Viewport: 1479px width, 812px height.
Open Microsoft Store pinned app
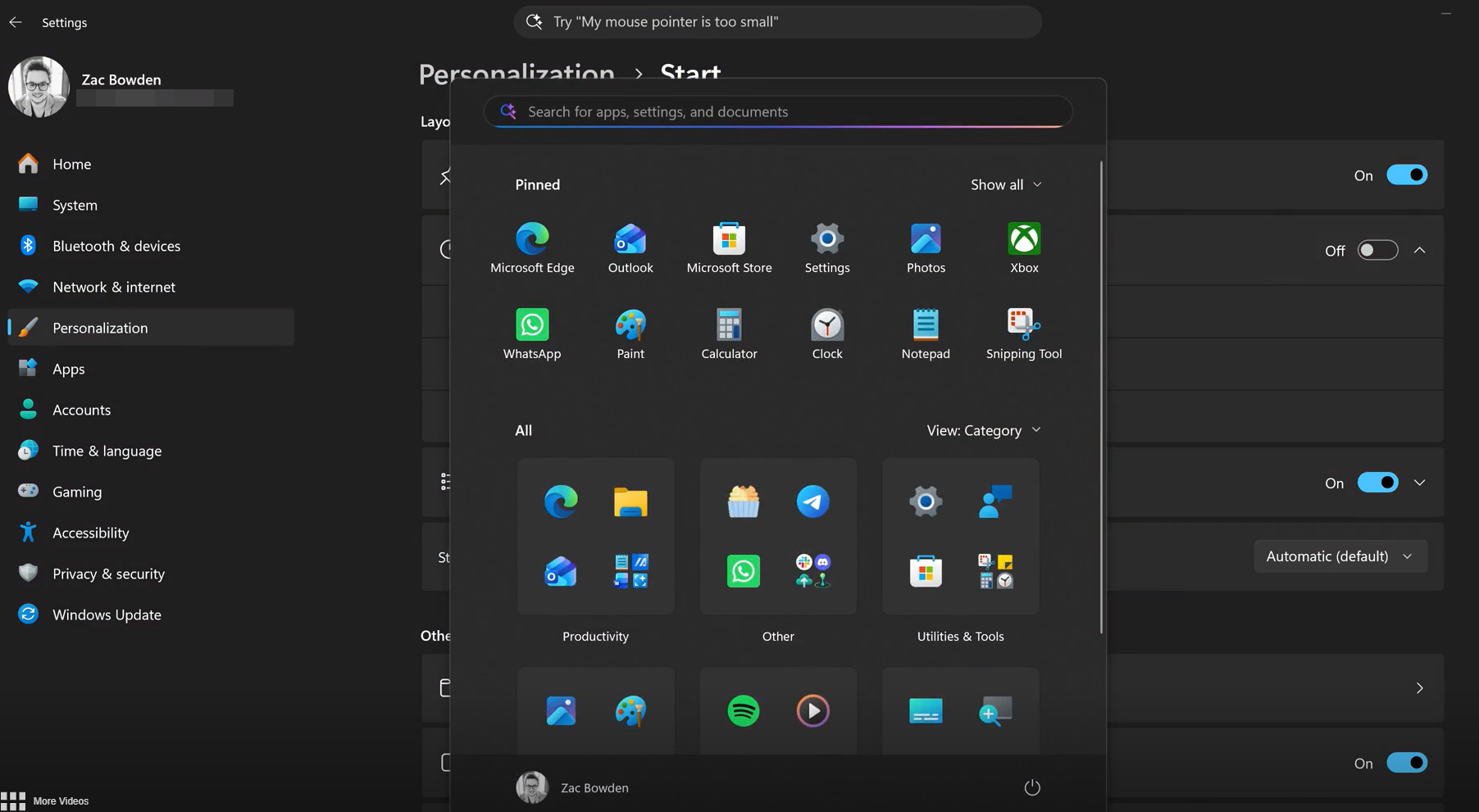click(x=729, y=248)
